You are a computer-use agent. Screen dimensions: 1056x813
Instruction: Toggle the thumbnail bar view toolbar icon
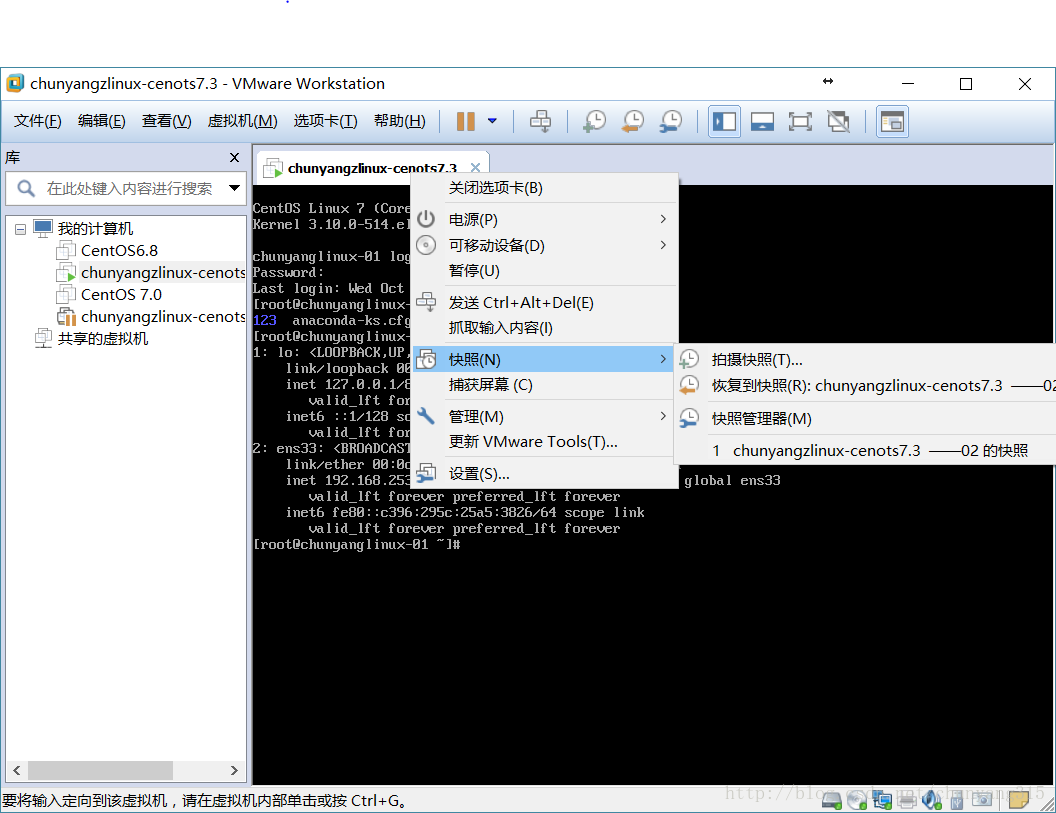(x=762, y=122)
